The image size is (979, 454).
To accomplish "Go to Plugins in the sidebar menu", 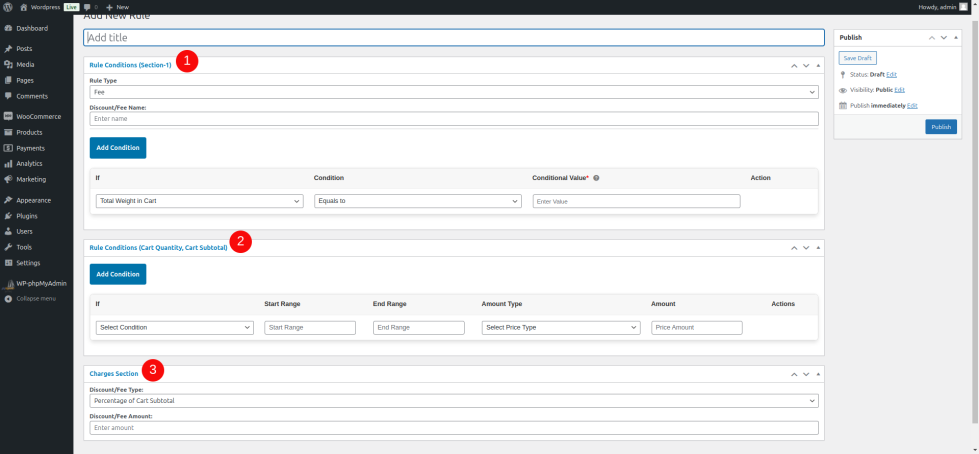I will click(28, 215).
